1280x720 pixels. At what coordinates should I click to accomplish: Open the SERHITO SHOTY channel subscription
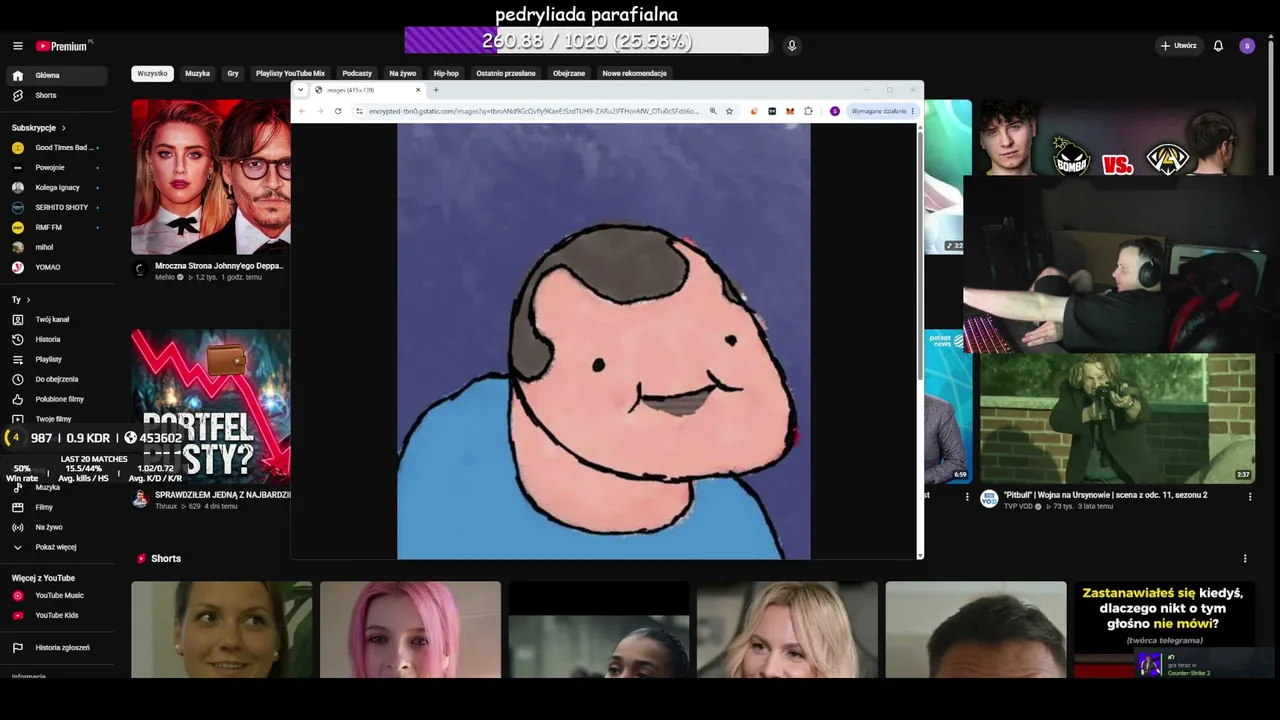[59, 207]
